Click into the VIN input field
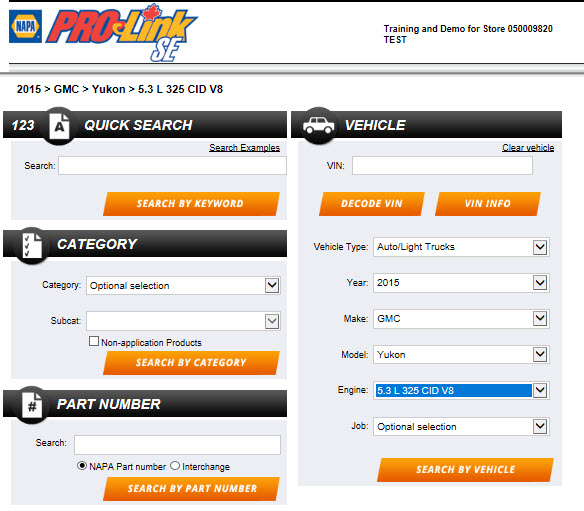This screenshot has width=584, height=511. (x=442, y=165)
